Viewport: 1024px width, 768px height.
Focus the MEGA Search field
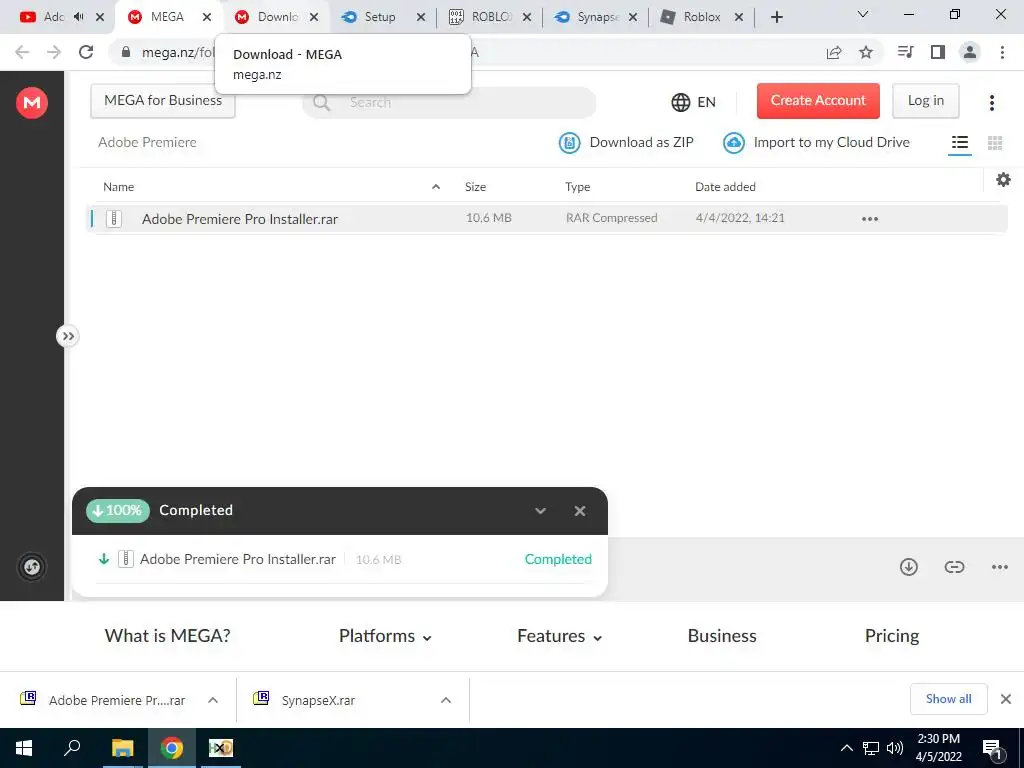tap(449, 103)
